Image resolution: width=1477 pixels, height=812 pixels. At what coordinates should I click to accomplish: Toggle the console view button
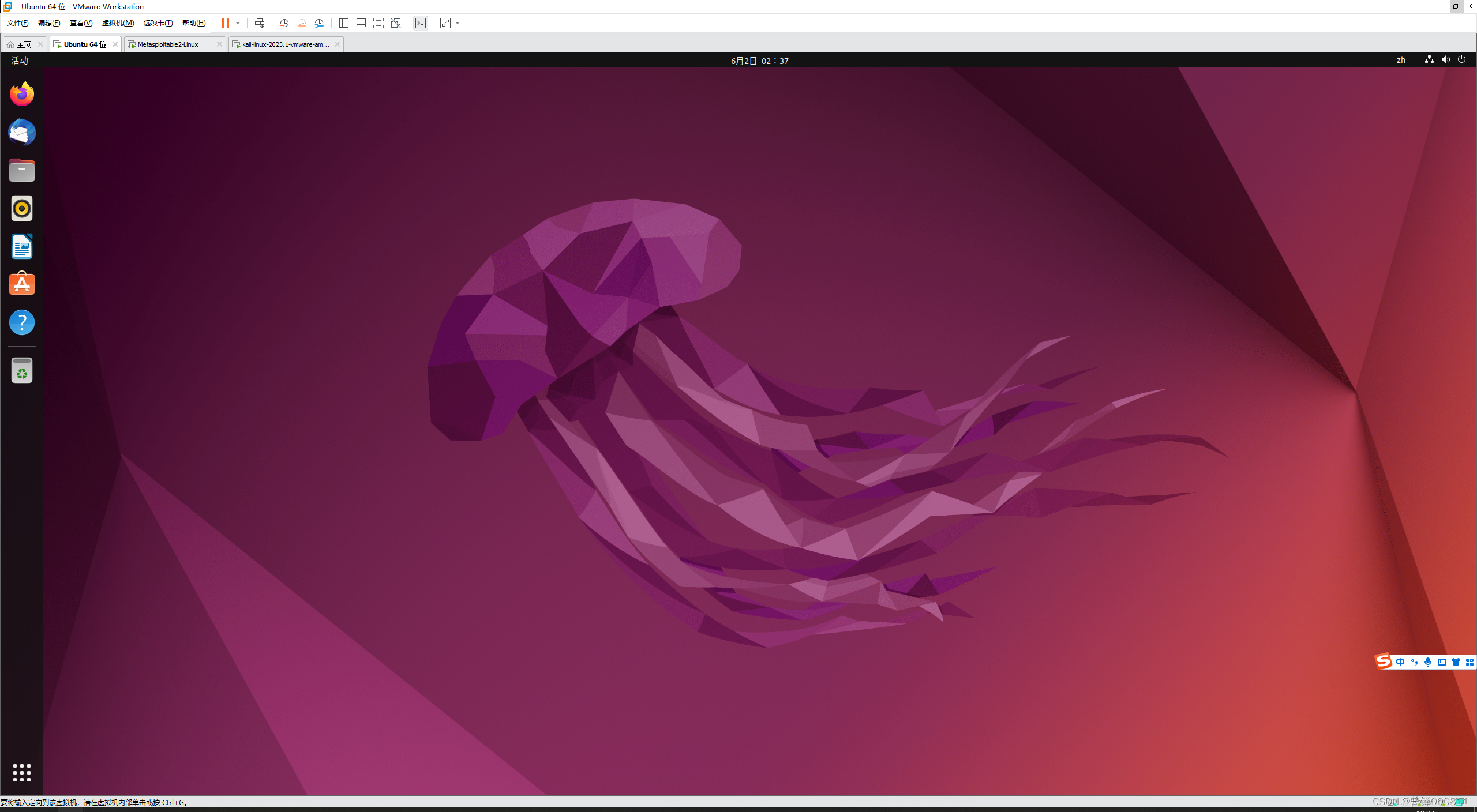[x=421, y=23]
